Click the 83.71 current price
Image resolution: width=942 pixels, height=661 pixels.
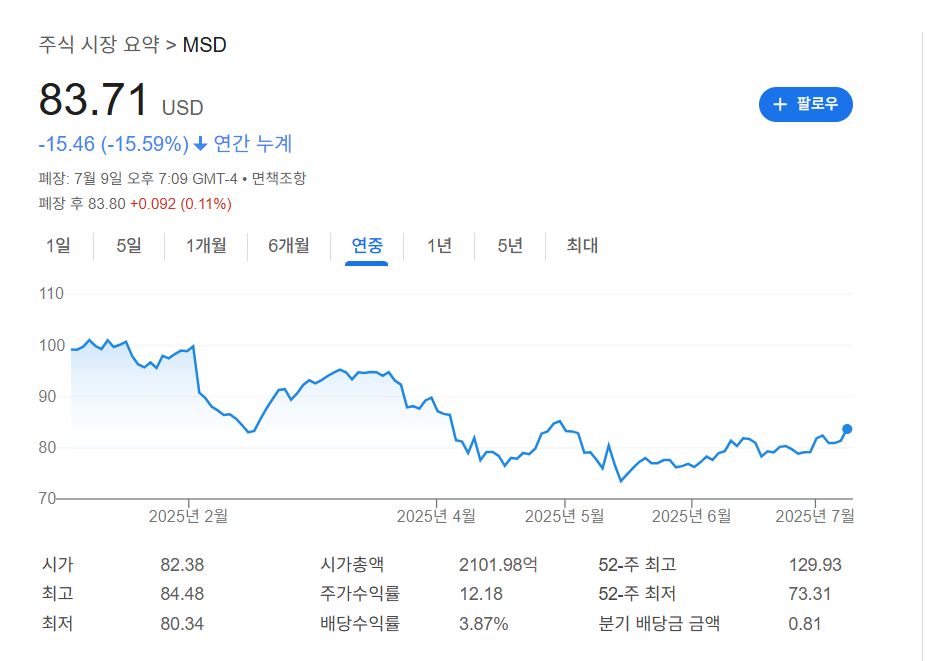tap(93, 100)
